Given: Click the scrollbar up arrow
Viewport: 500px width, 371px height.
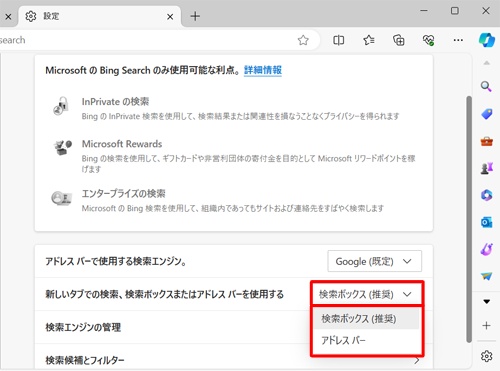Looking at the screenshot, I should tap(487, 63).
